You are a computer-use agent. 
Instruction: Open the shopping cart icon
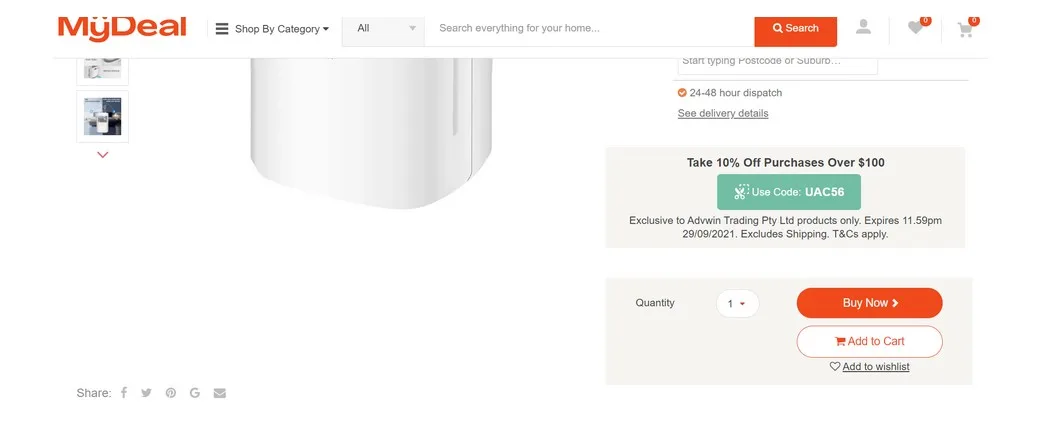(965, 29)
